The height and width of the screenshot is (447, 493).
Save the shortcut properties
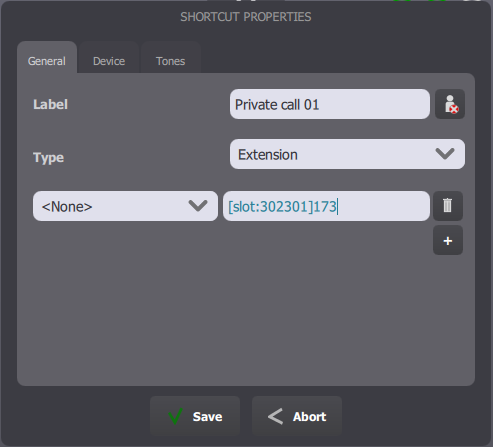point(195,416)
